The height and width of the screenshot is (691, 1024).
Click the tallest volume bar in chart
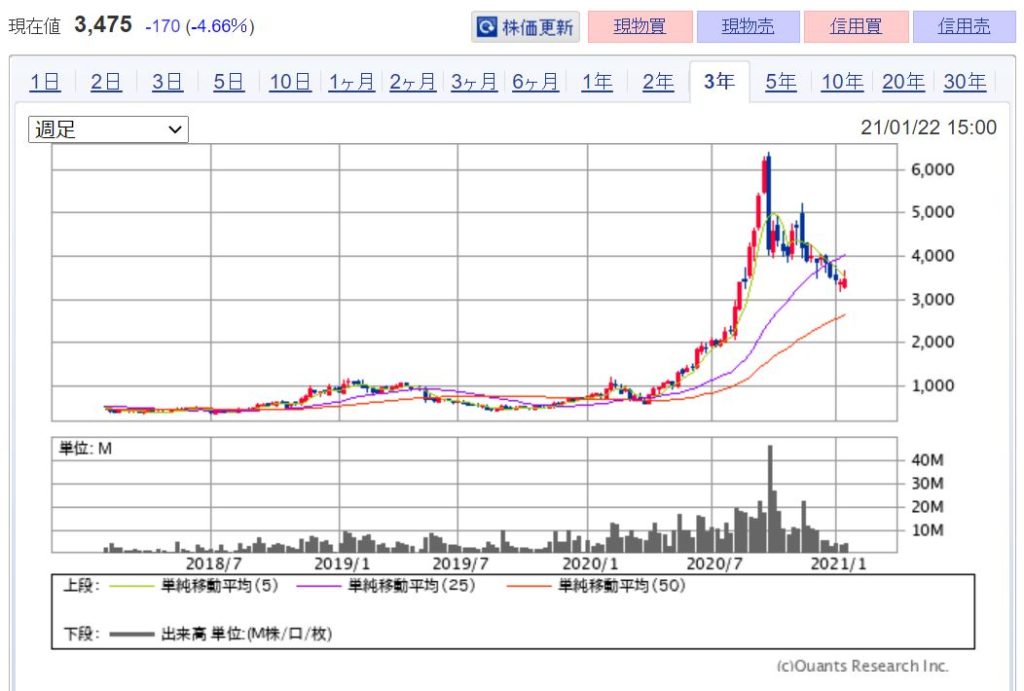pyautogui.click(x=770, y=498)
